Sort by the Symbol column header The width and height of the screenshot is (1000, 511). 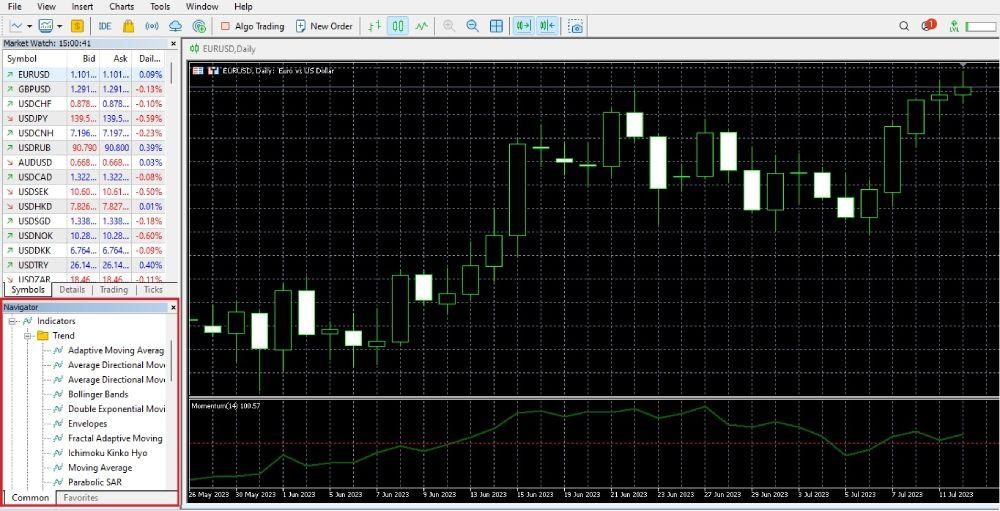[35, 59]
